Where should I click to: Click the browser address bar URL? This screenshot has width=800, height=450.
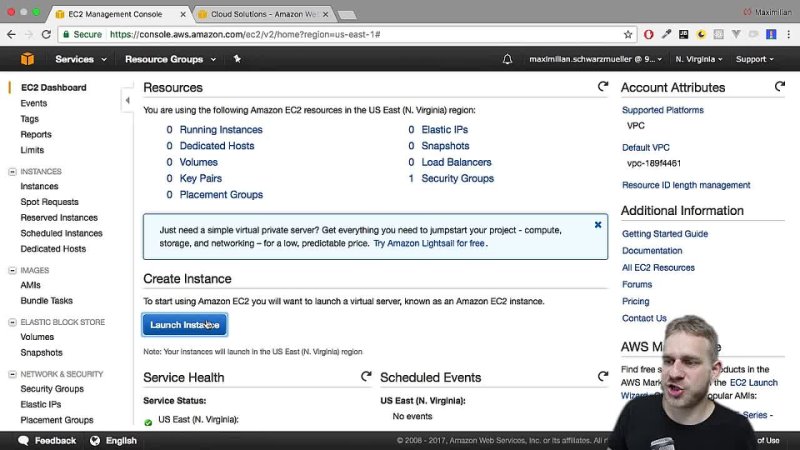(x=245, y=34)
